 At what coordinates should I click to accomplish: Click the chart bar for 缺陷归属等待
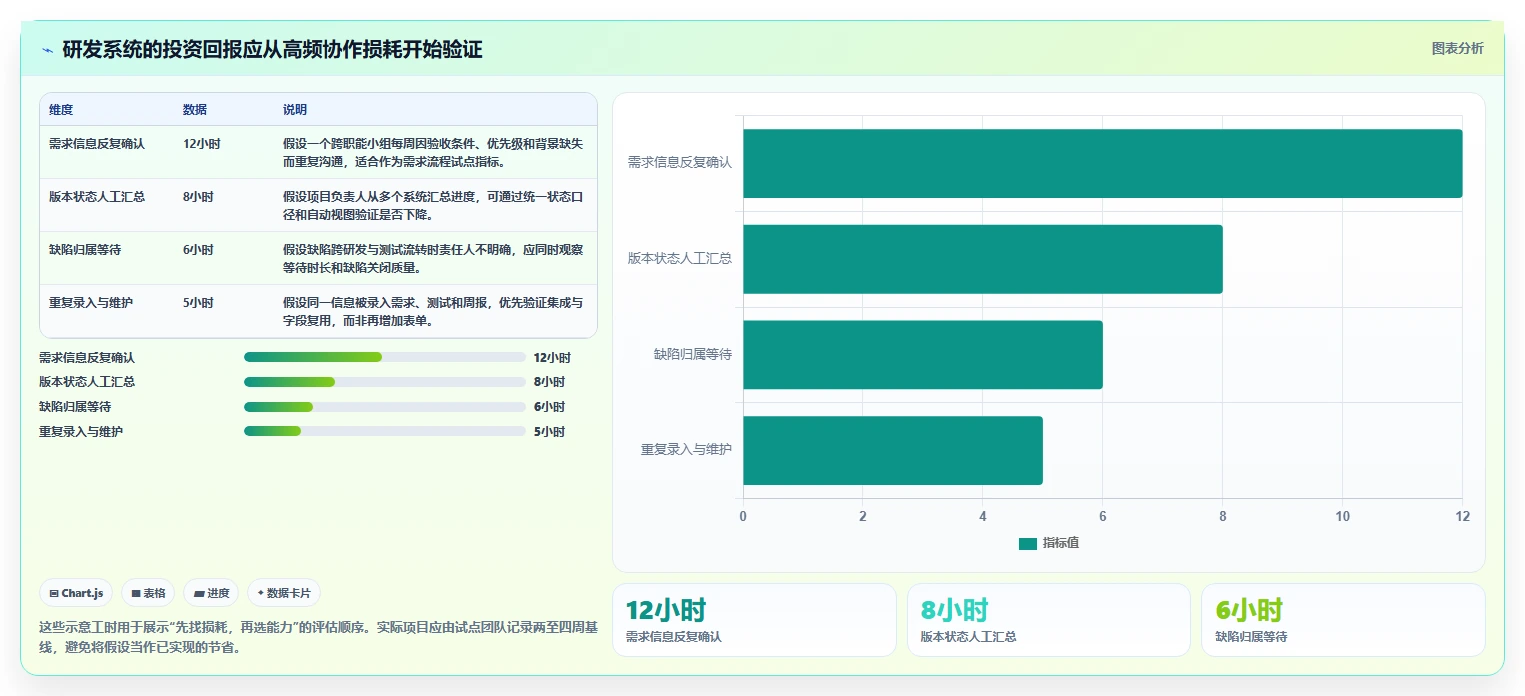click(922, 355)
